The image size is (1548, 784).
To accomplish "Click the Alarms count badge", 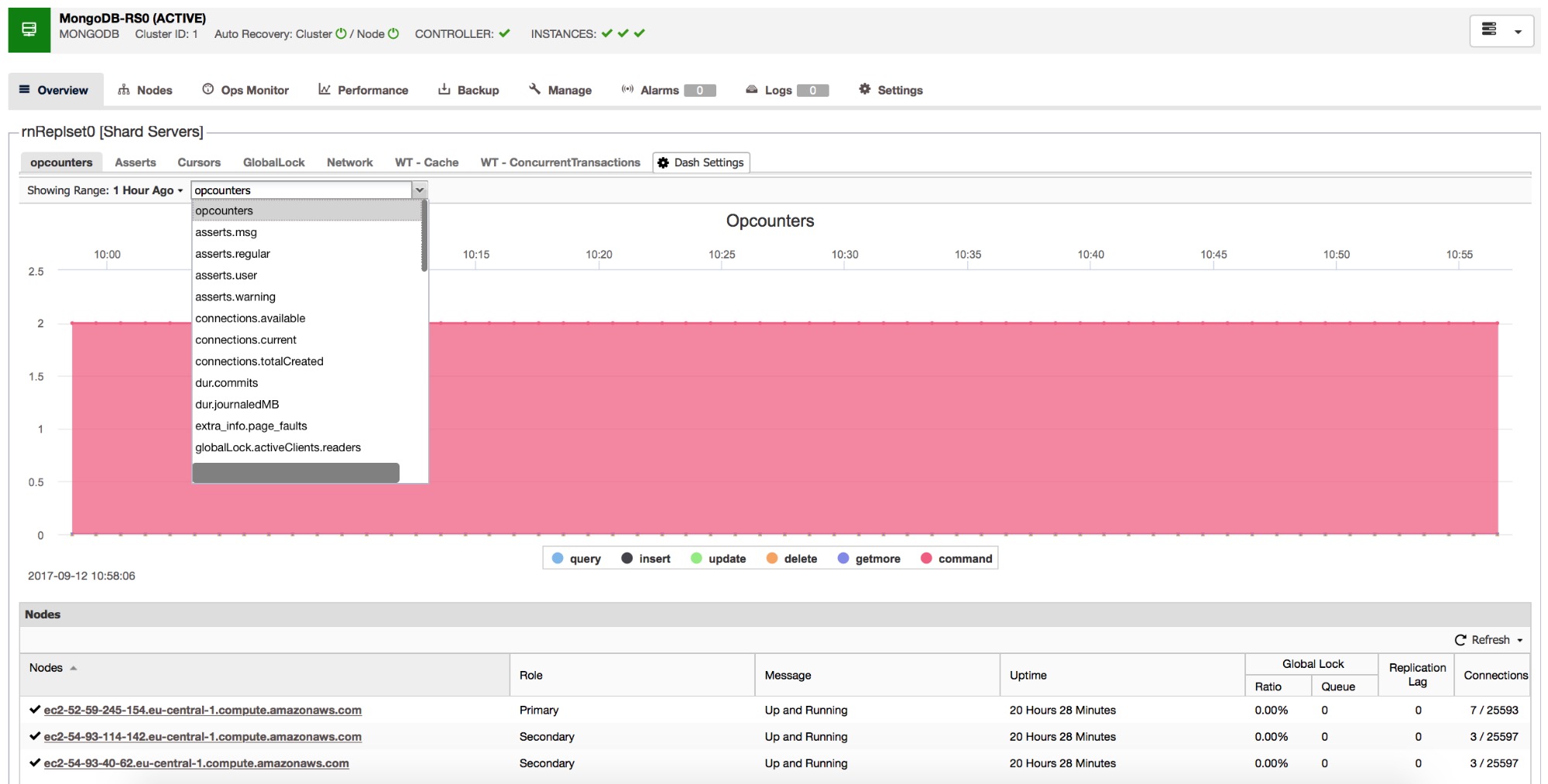I will click(700, 91).
